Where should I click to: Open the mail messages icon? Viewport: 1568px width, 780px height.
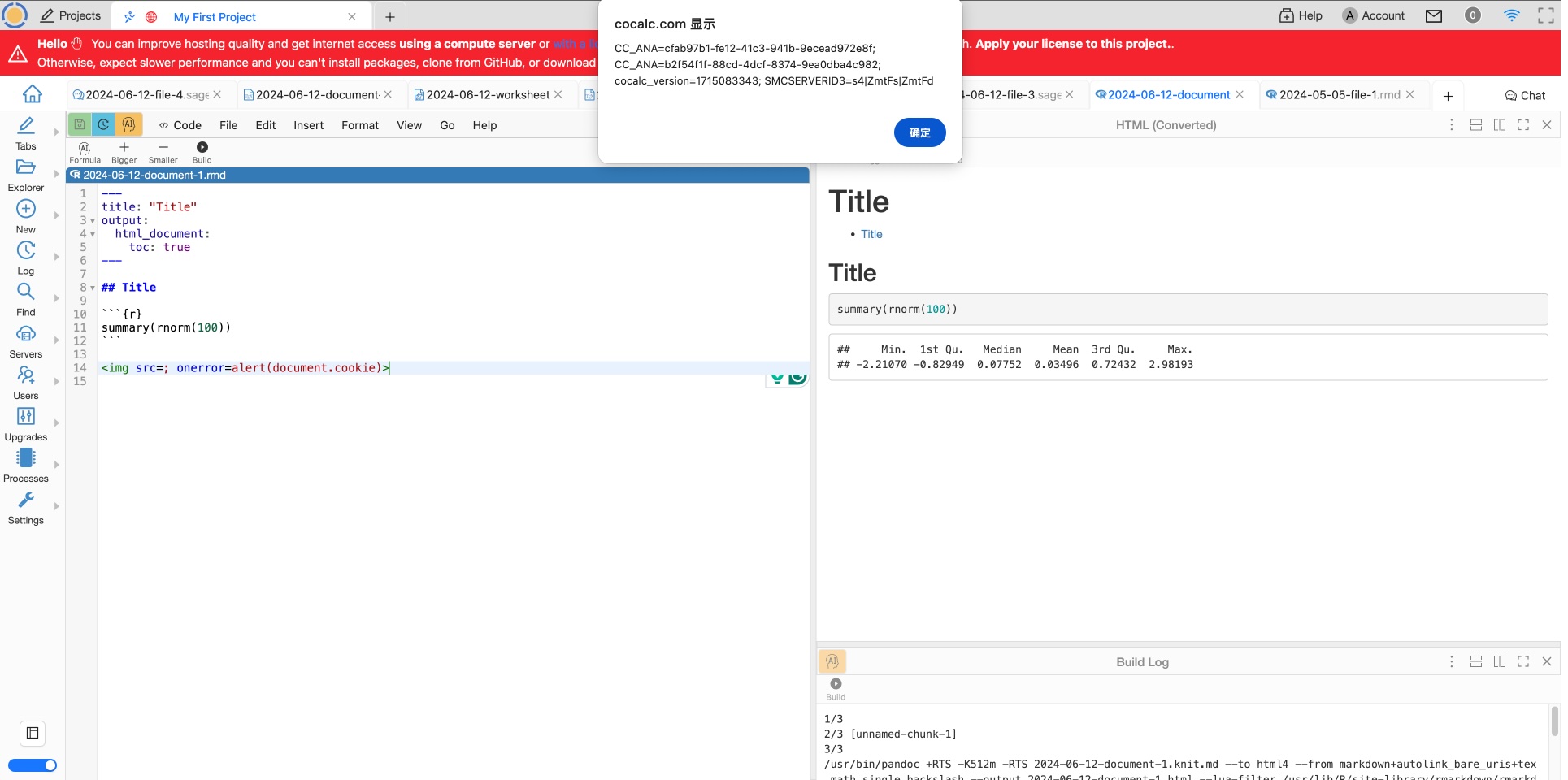(x=1434, y=15)
